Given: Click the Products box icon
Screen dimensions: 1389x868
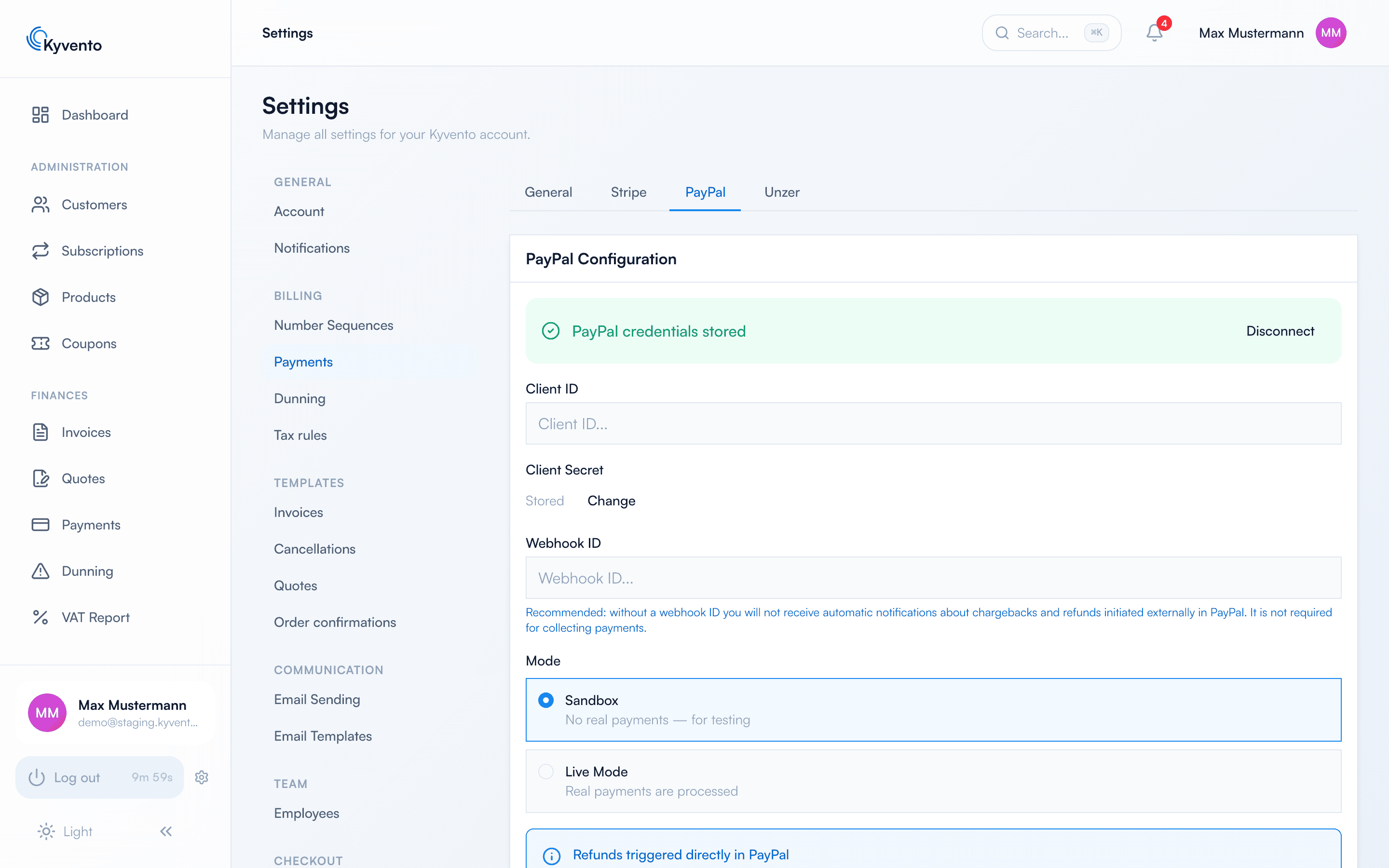Looking at the screenshot, I should point(40,298).
